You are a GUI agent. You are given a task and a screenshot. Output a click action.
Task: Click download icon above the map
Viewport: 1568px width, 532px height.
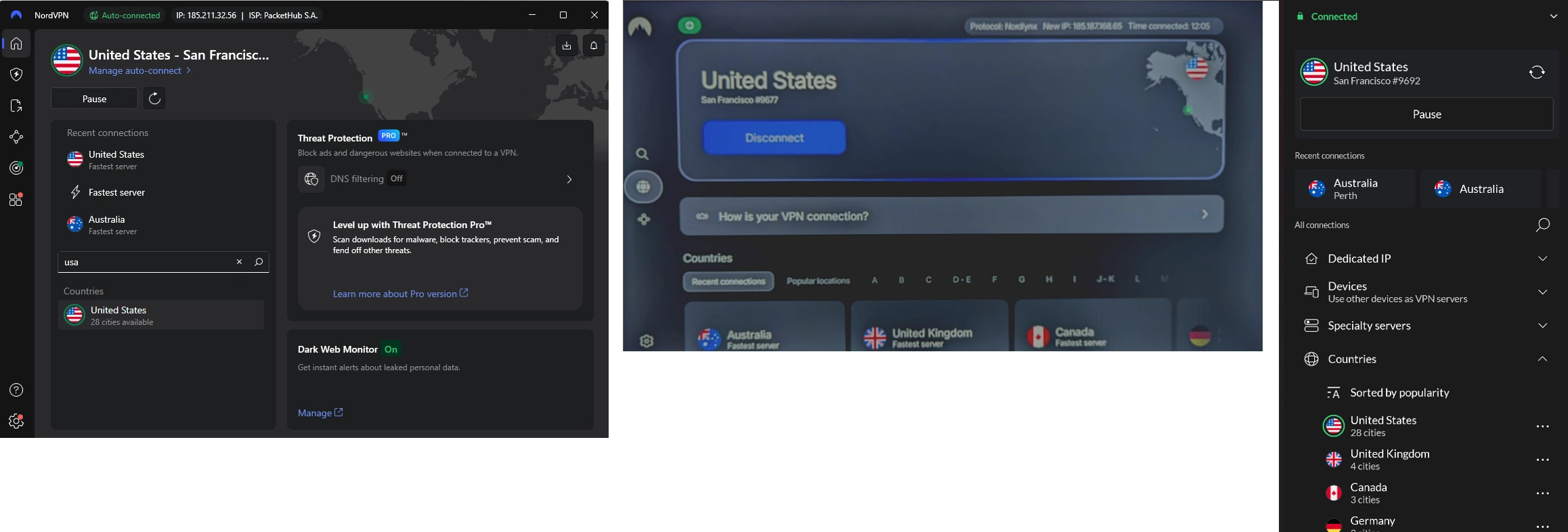point(567,45)
